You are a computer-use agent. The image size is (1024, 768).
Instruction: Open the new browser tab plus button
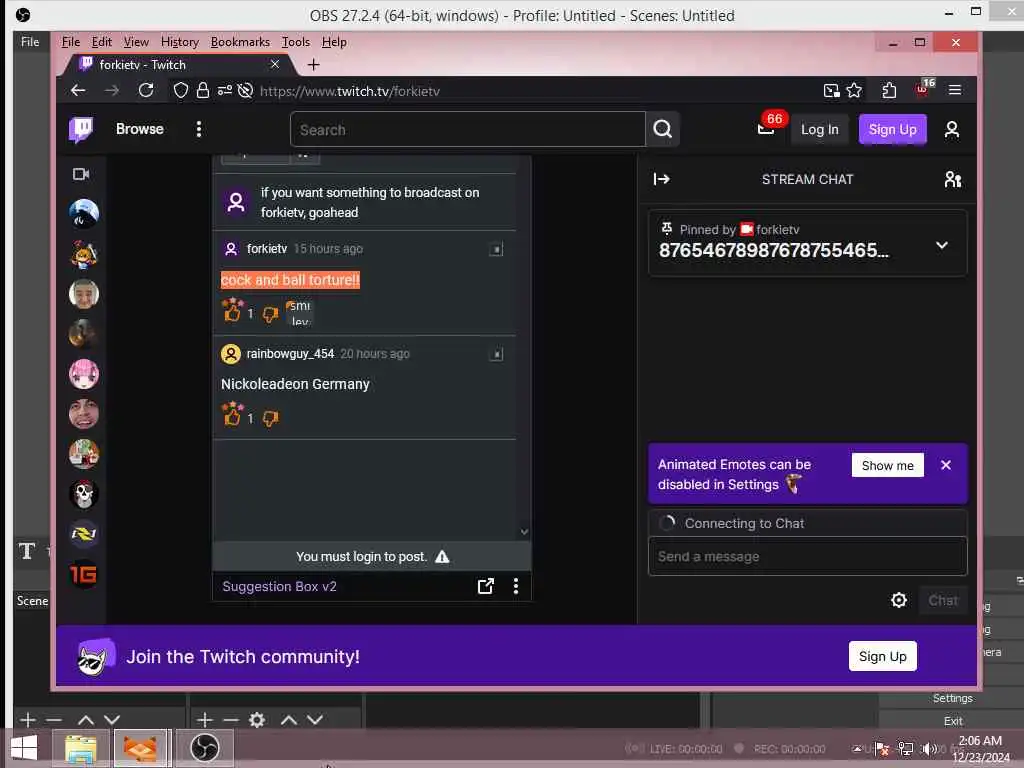[x=313, y=64]
